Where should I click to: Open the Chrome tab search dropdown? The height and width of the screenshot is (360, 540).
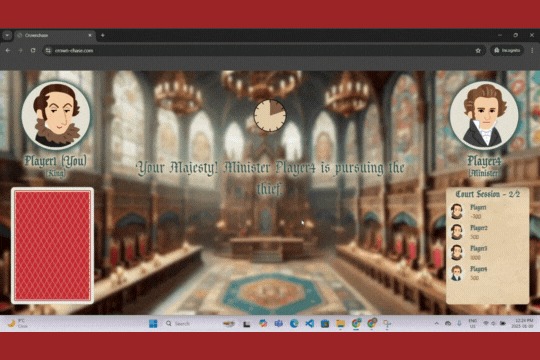(7, 35)
